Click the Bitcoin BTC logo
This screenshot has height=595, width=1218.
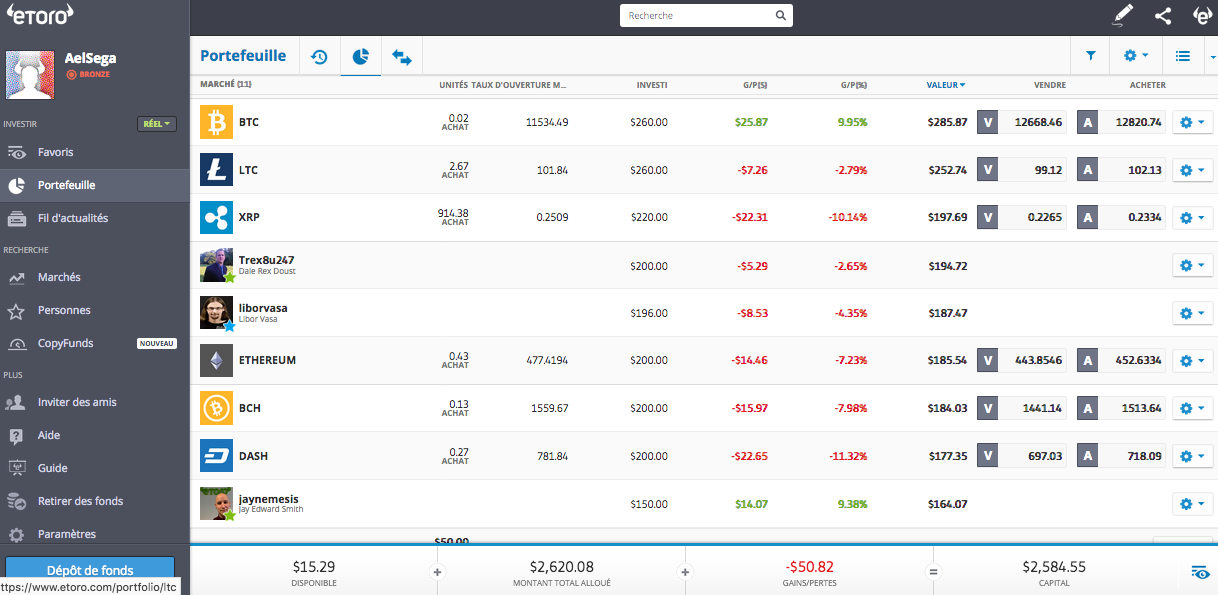[216, 122]
